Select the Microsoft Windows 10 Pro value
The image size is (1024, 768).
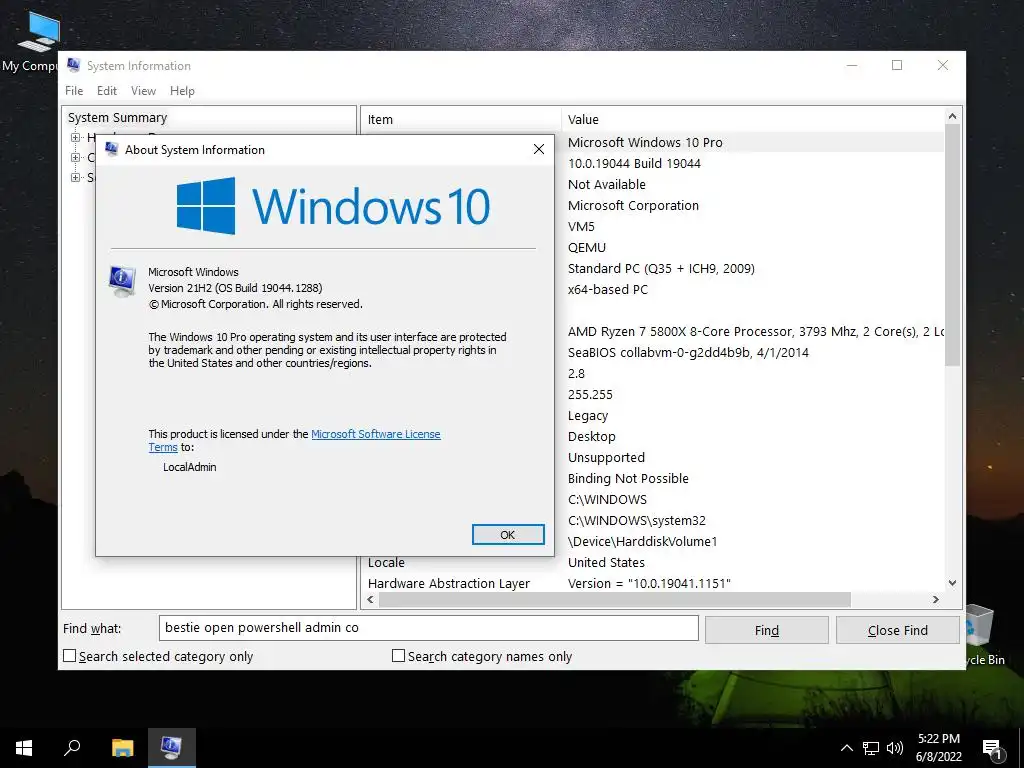click(x=645, y=142)
